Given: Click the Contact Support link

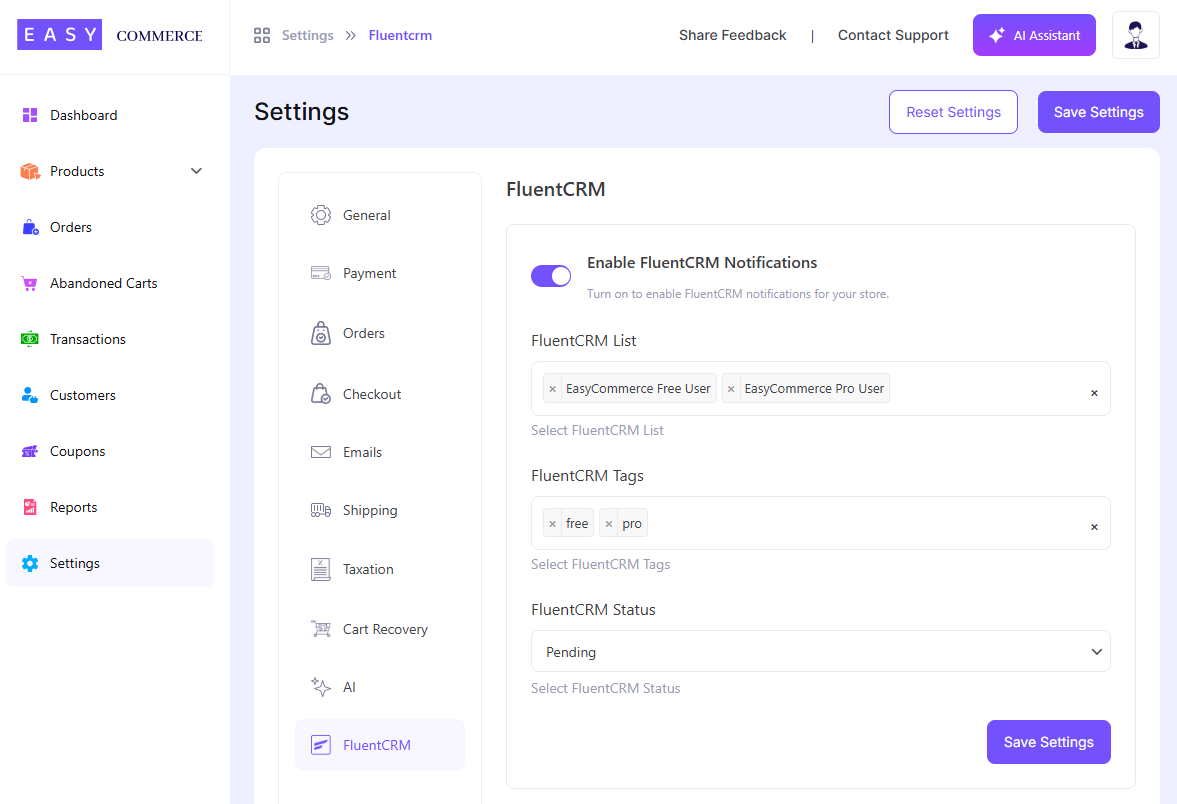Looking at the screenshot, I should (893, 35).
